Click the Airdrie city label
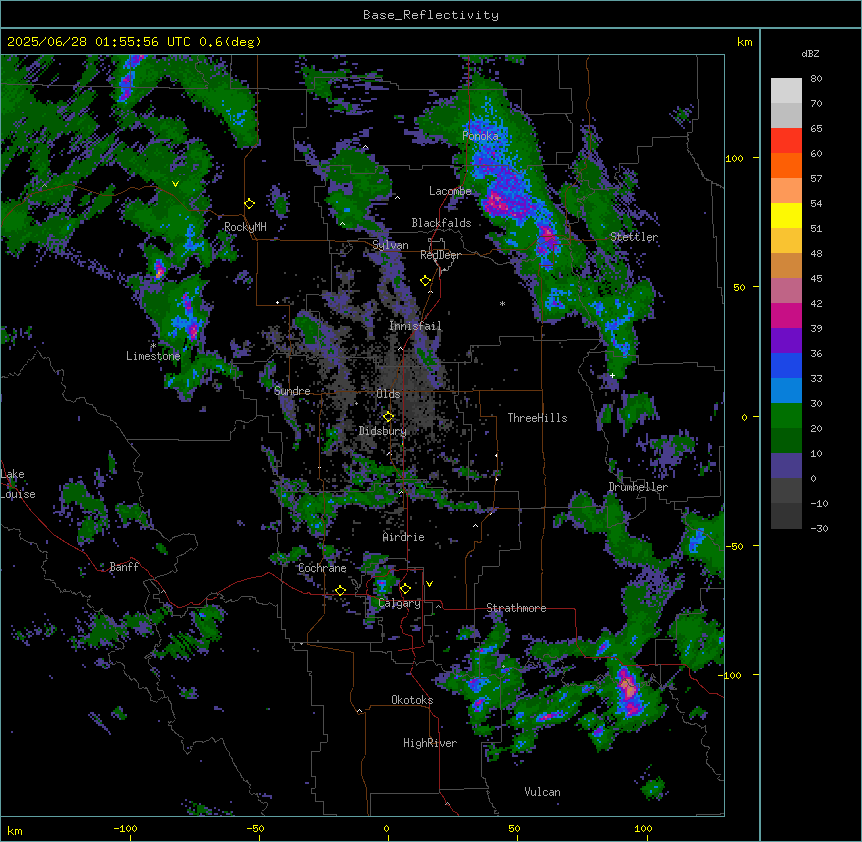 coord(404,537)
